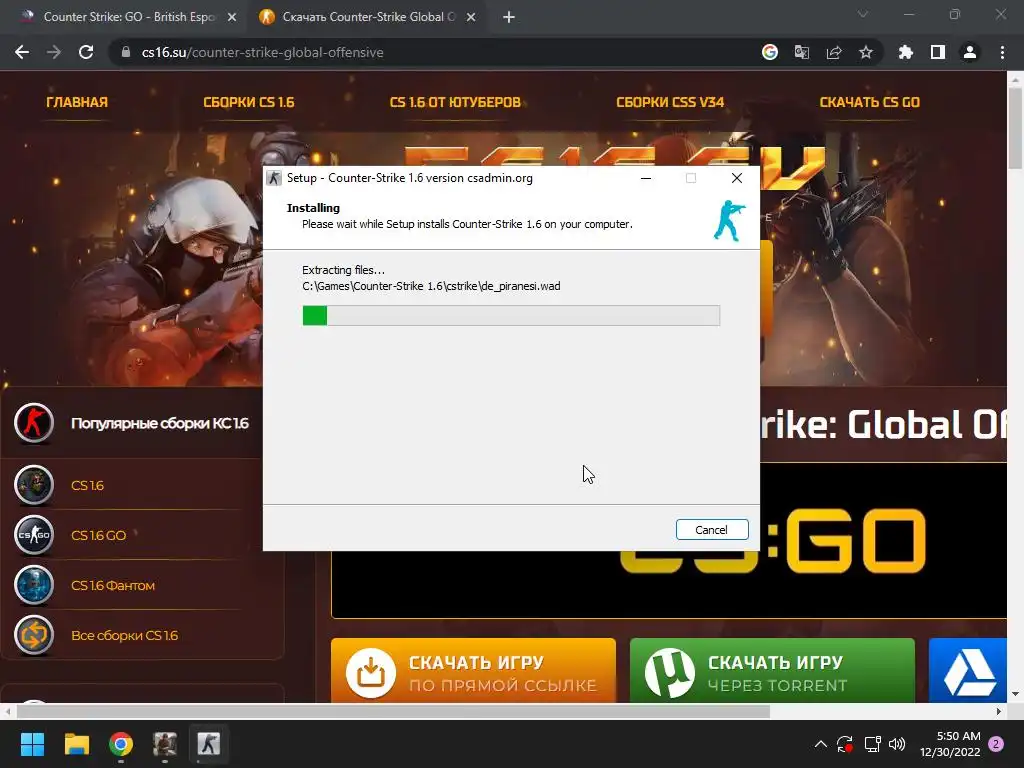Screen dimensions: 1024x768
Task: Click Скачать игру через torrent button
Action: point(772,671)
